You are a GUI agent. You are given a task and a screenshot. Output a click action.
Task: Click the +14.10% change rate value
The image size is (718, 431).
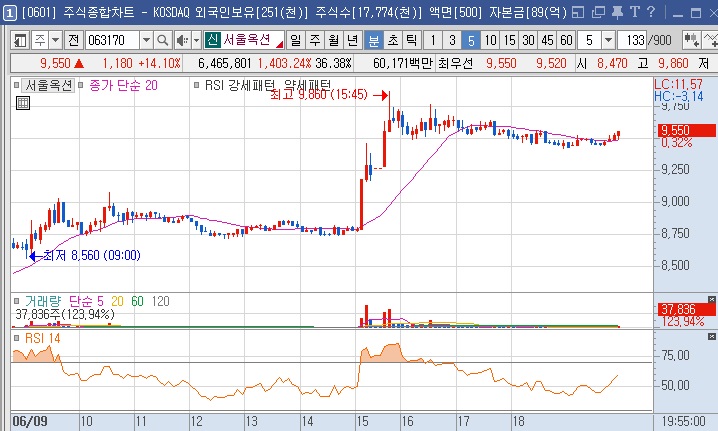tap(160, 63)
